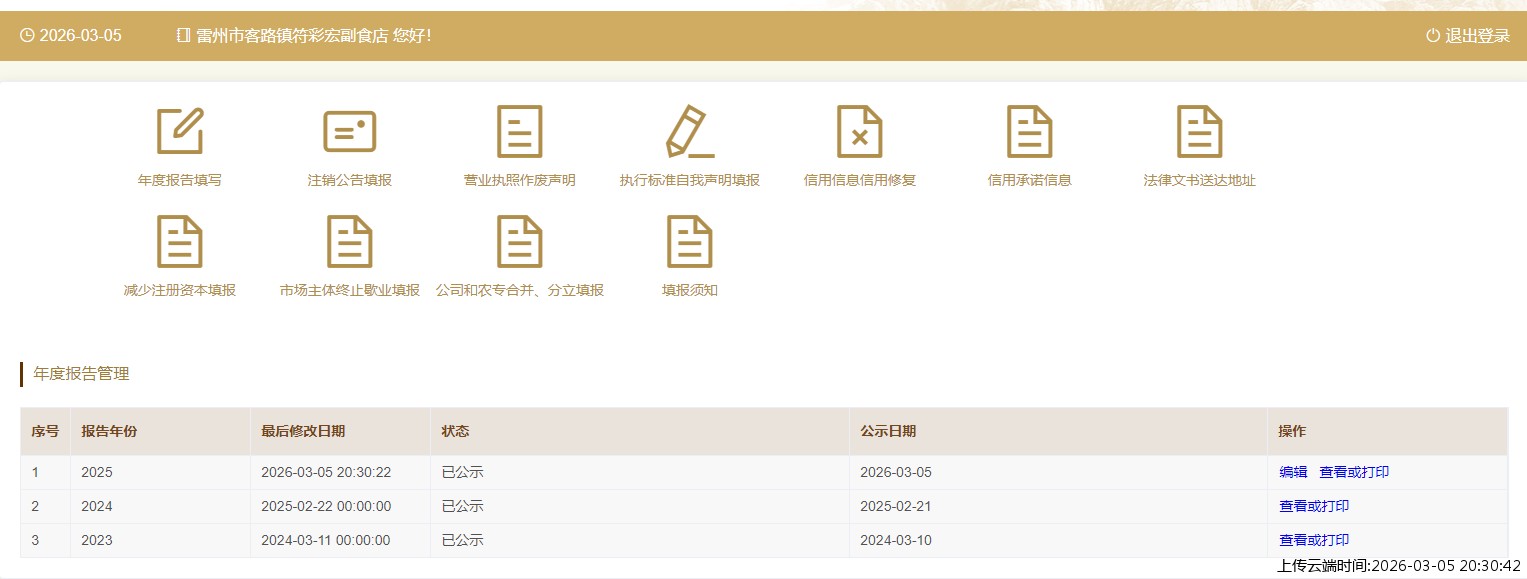Image resolution: width=1527 pixels, height=579 pixels.
Task: Open the 填报须知 document icon
Action: pyautogui.click(x=690, y=241)
